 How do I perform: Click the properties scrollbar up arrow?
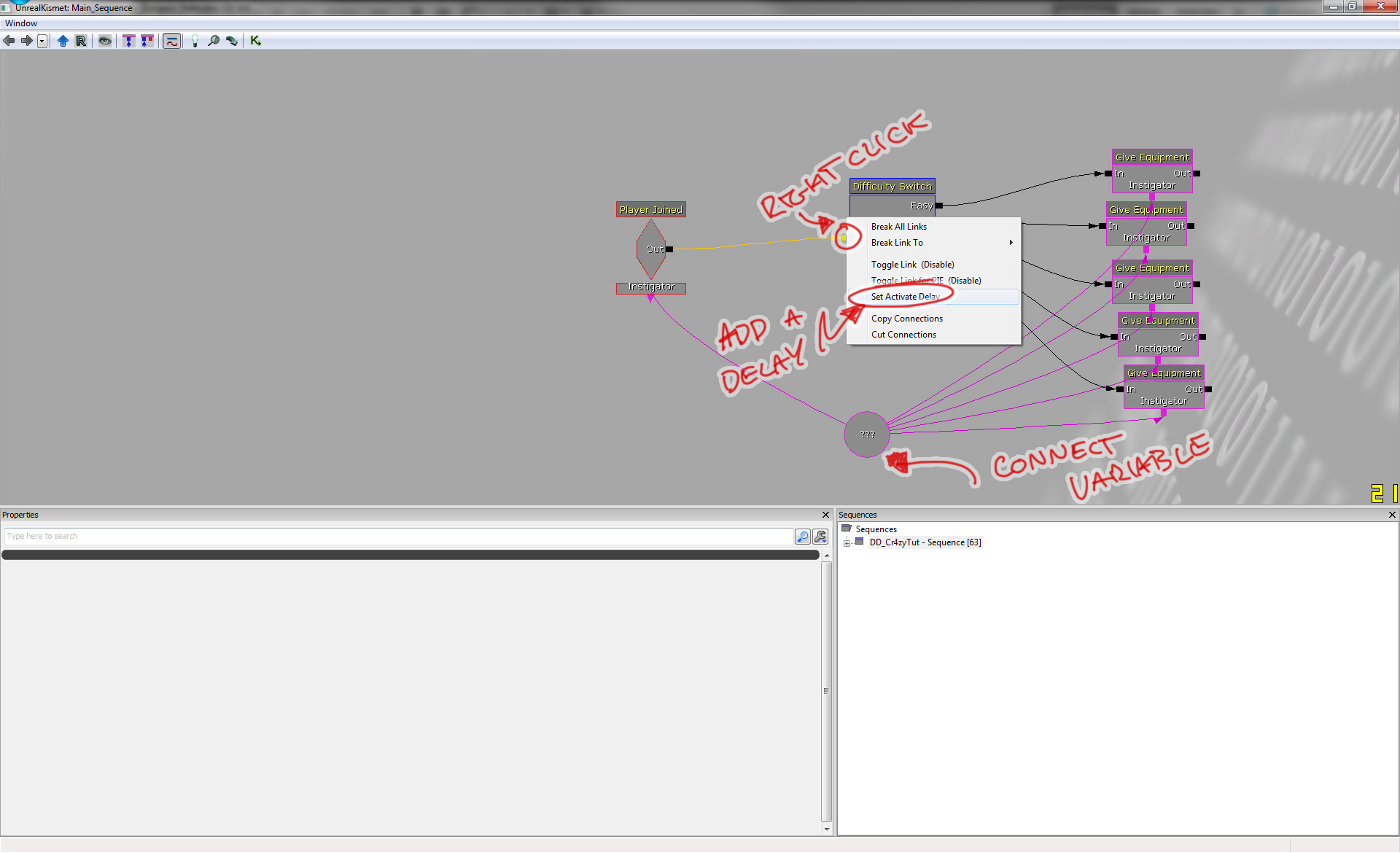(x=826, y=556)
